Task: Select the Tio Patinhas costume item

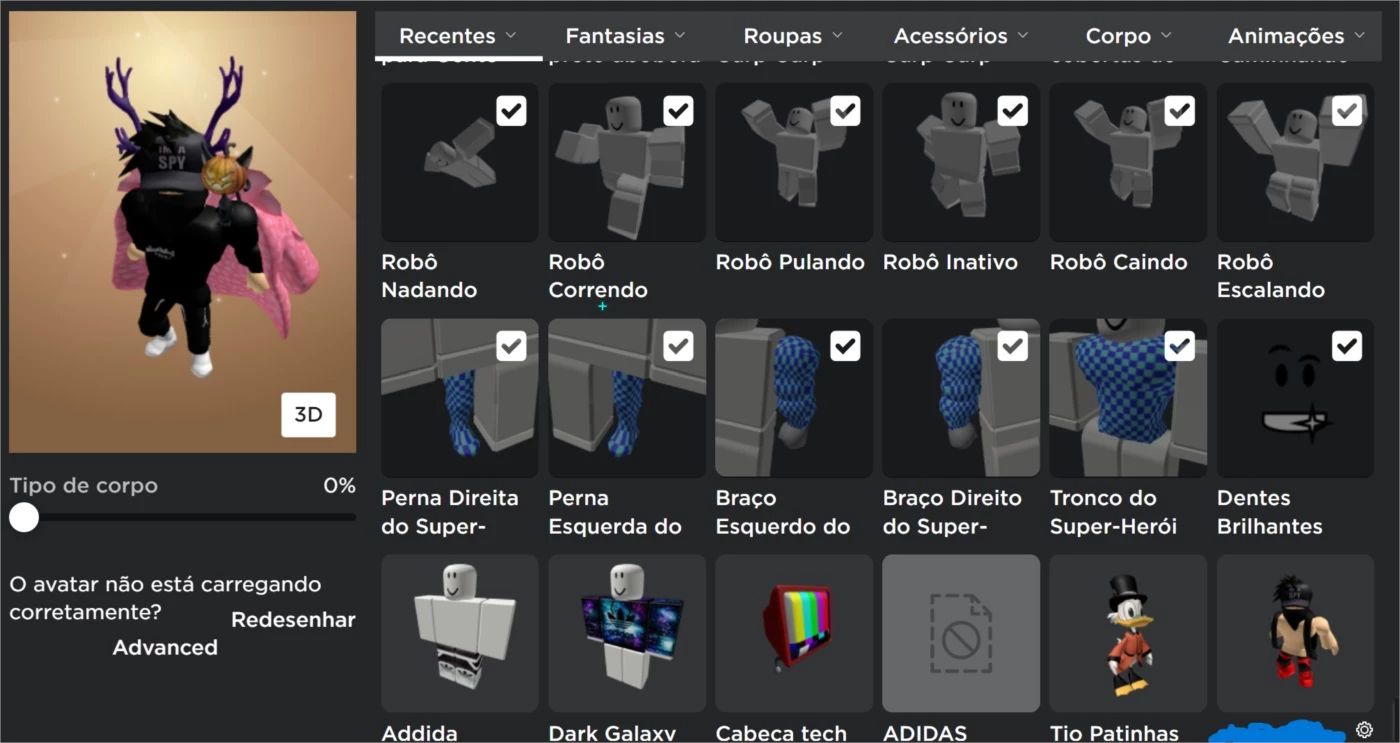Action: (x=1128, y=633)
